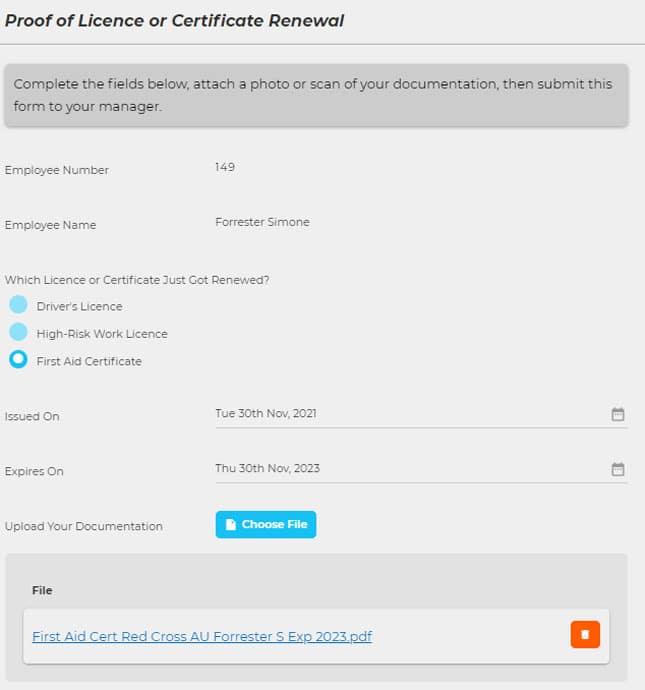Select the Driver's Licence radio option
The width and height of the screenshot is (645, 690).
(18, 305)
